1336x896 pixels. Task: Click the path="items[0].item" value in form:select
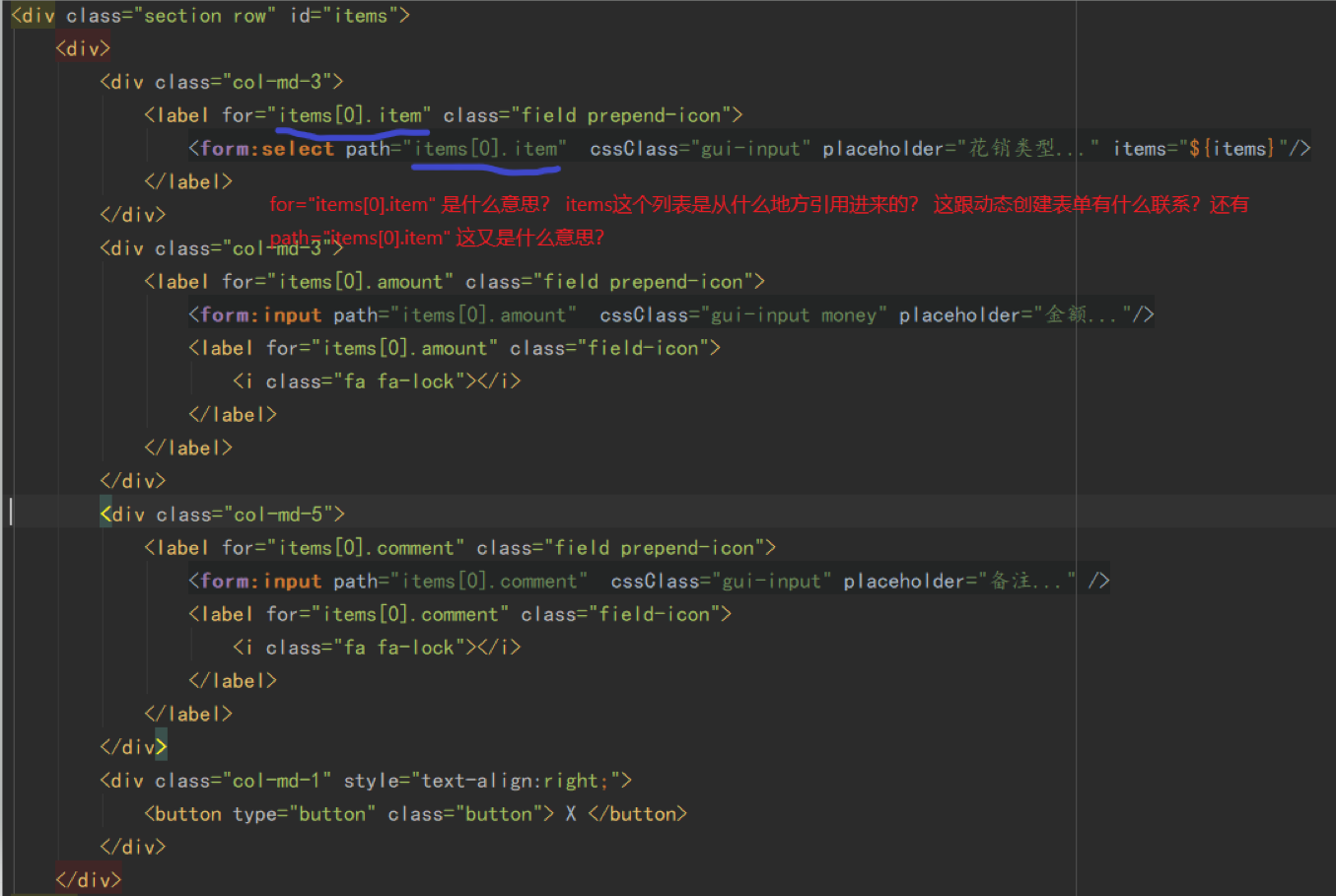click(x=485, y=149)
